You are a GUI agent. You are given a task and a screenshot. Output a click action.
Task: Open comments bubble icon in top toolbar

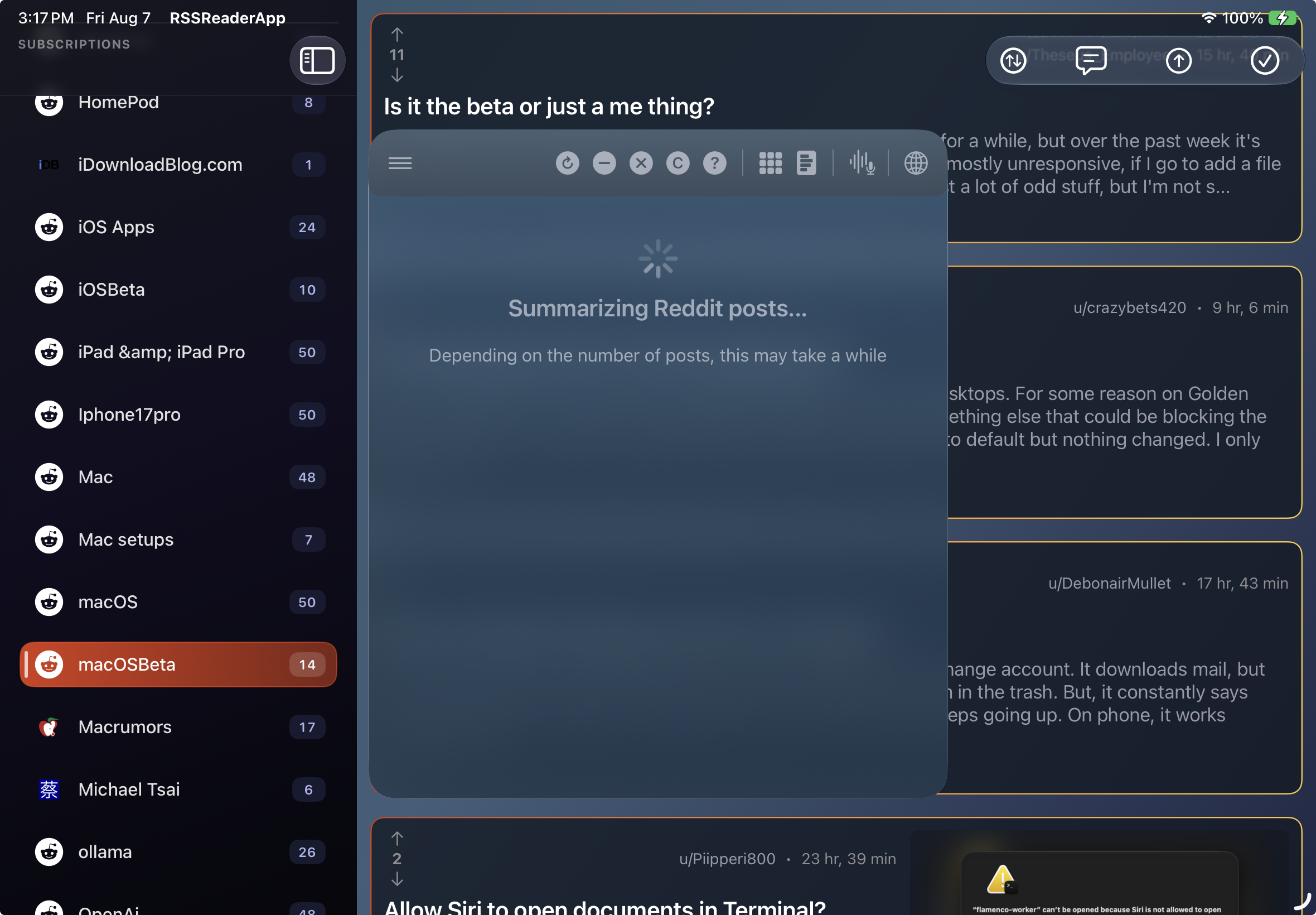coord(1091,60)
